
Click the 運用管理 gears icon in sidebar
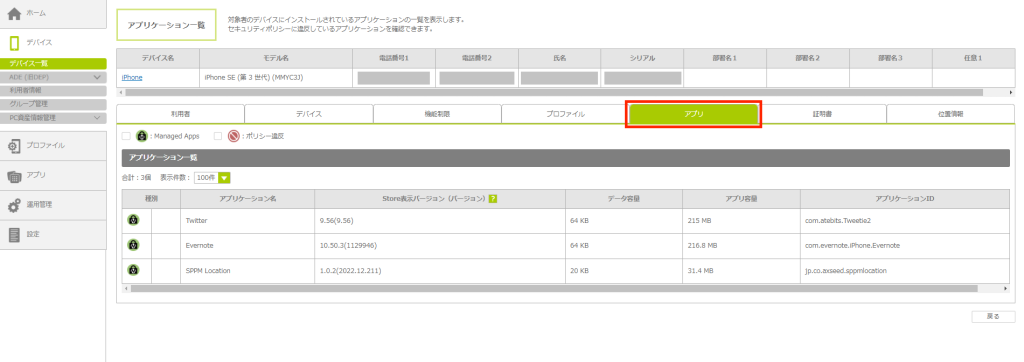pyautogui.click(x=14, y=205)
